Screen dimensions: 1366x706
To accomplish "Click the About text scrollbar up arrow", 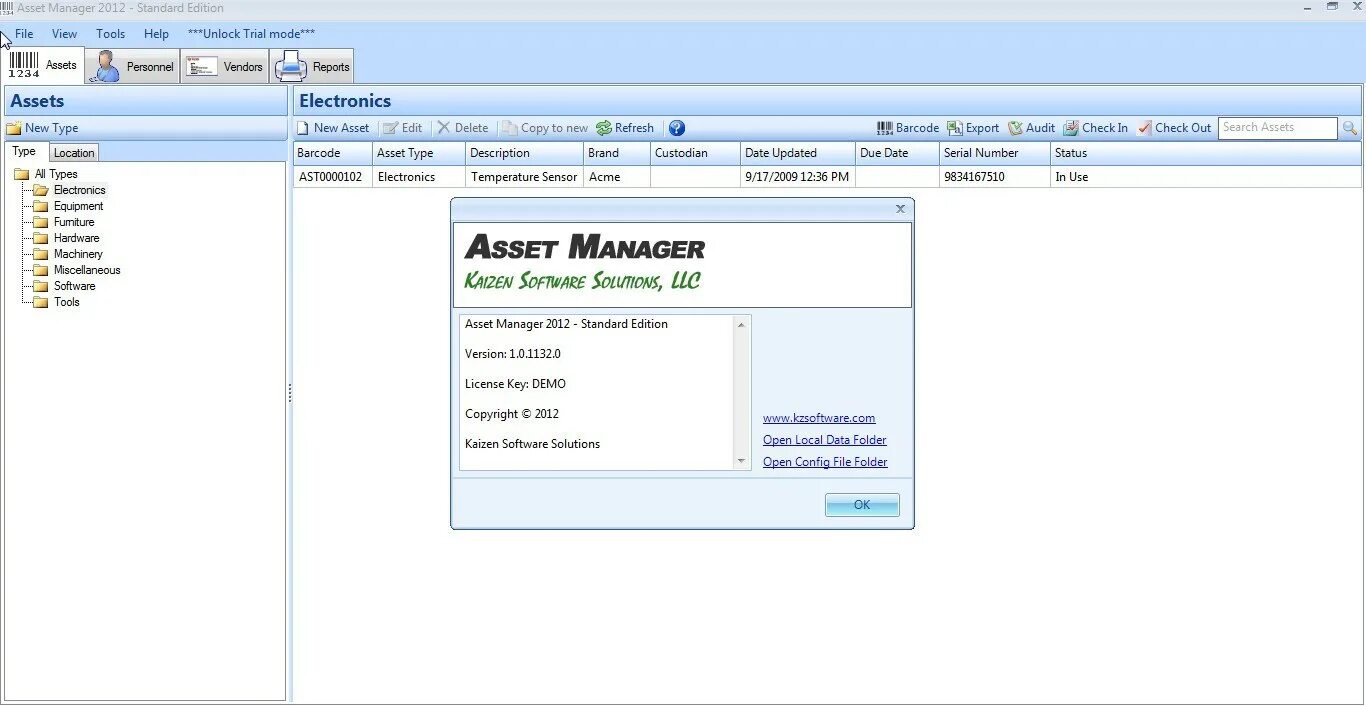I will tap(741, 324).
